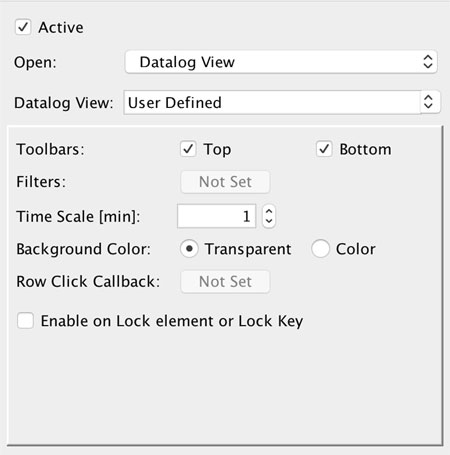Screen dimensions: 450x455
Task: Click the stepper arrows of the Datalog View combo
Action: pyautogui.click(x=428, y=102)
